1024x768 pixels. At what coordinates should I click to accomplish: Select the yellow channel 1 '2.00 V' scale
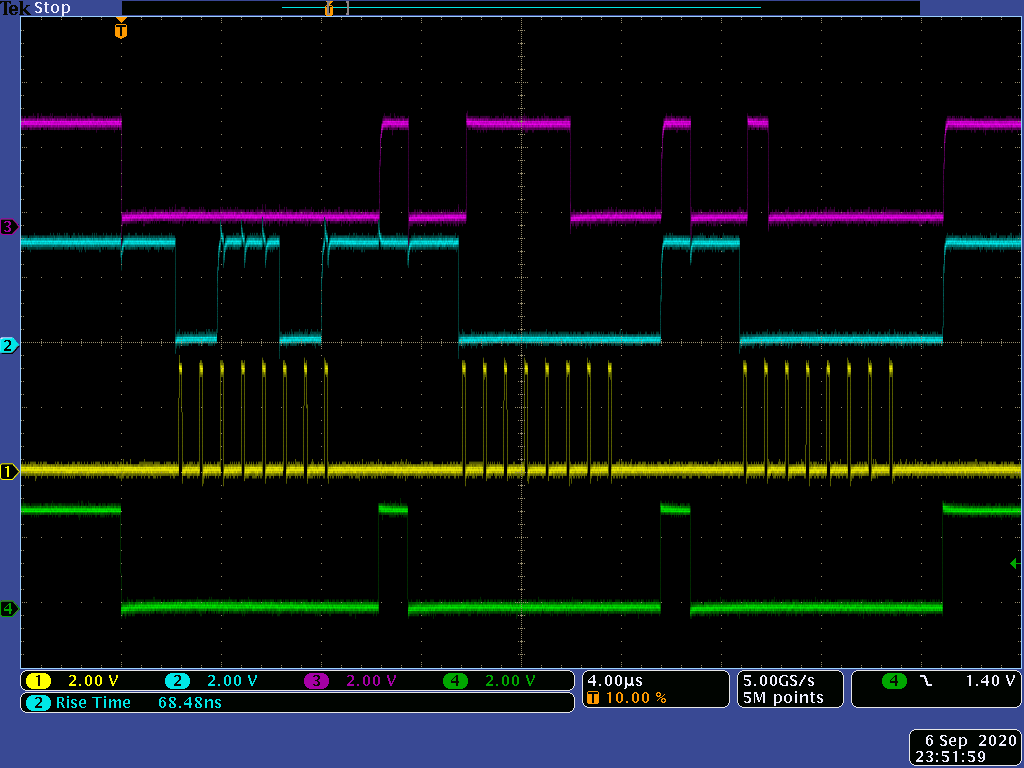click(x=93, y=681)
